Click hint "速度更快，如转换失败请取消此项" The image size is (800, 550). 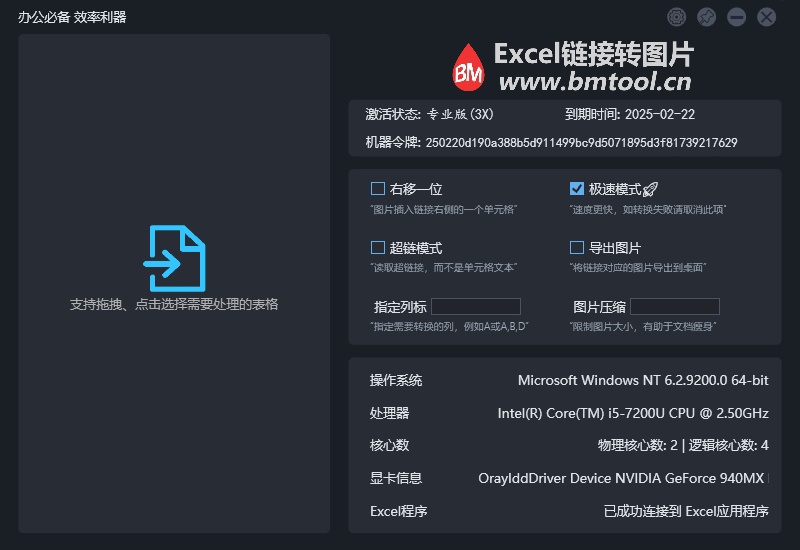[648, 210]
